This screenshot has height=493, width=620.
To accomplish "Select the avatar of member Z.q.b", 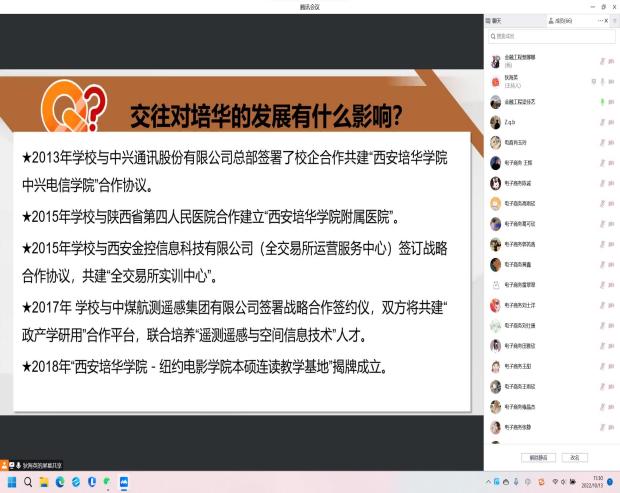I will tap(495, 123).
